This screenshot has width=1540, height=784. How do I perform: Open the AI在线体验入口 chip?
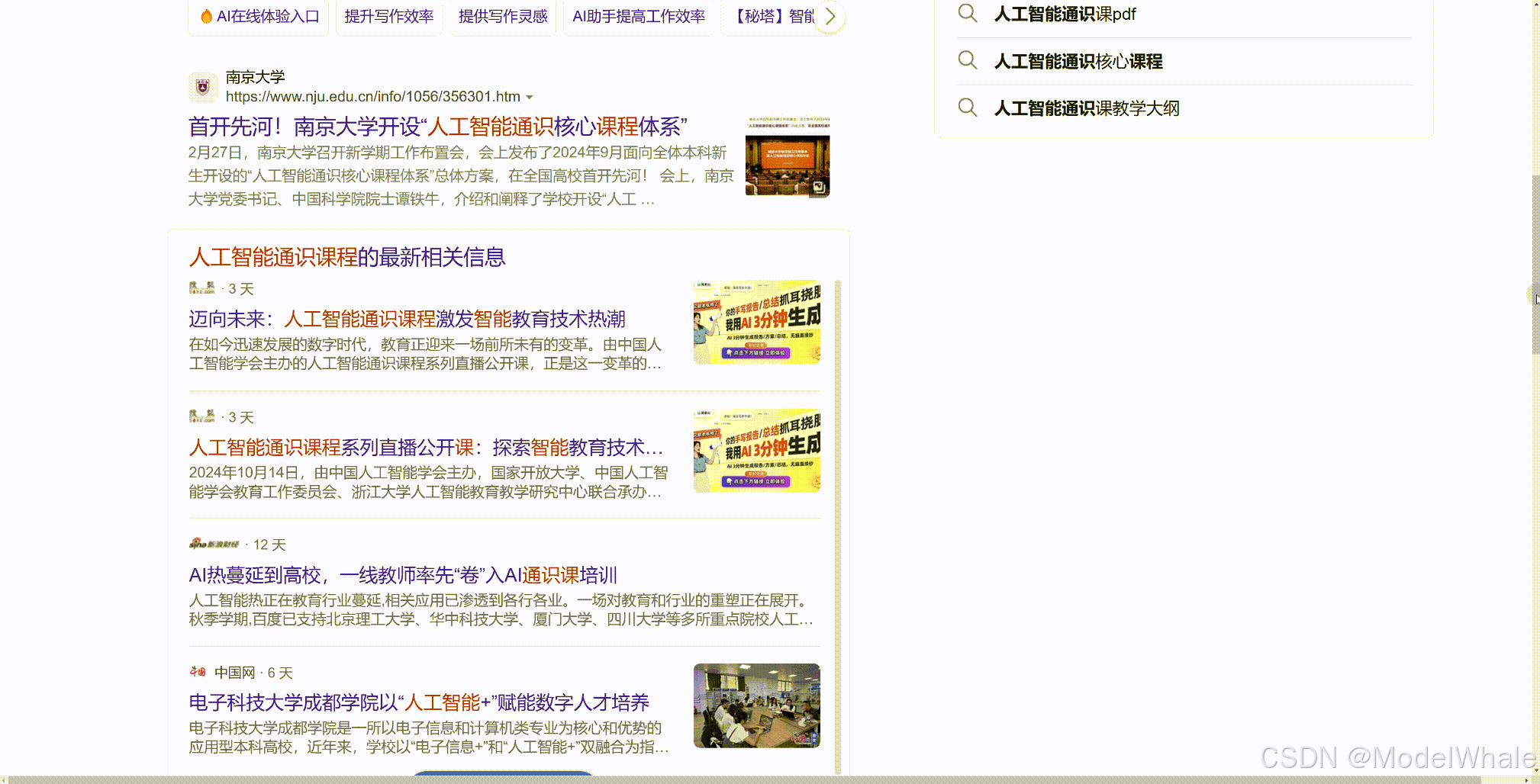point(259,16)
